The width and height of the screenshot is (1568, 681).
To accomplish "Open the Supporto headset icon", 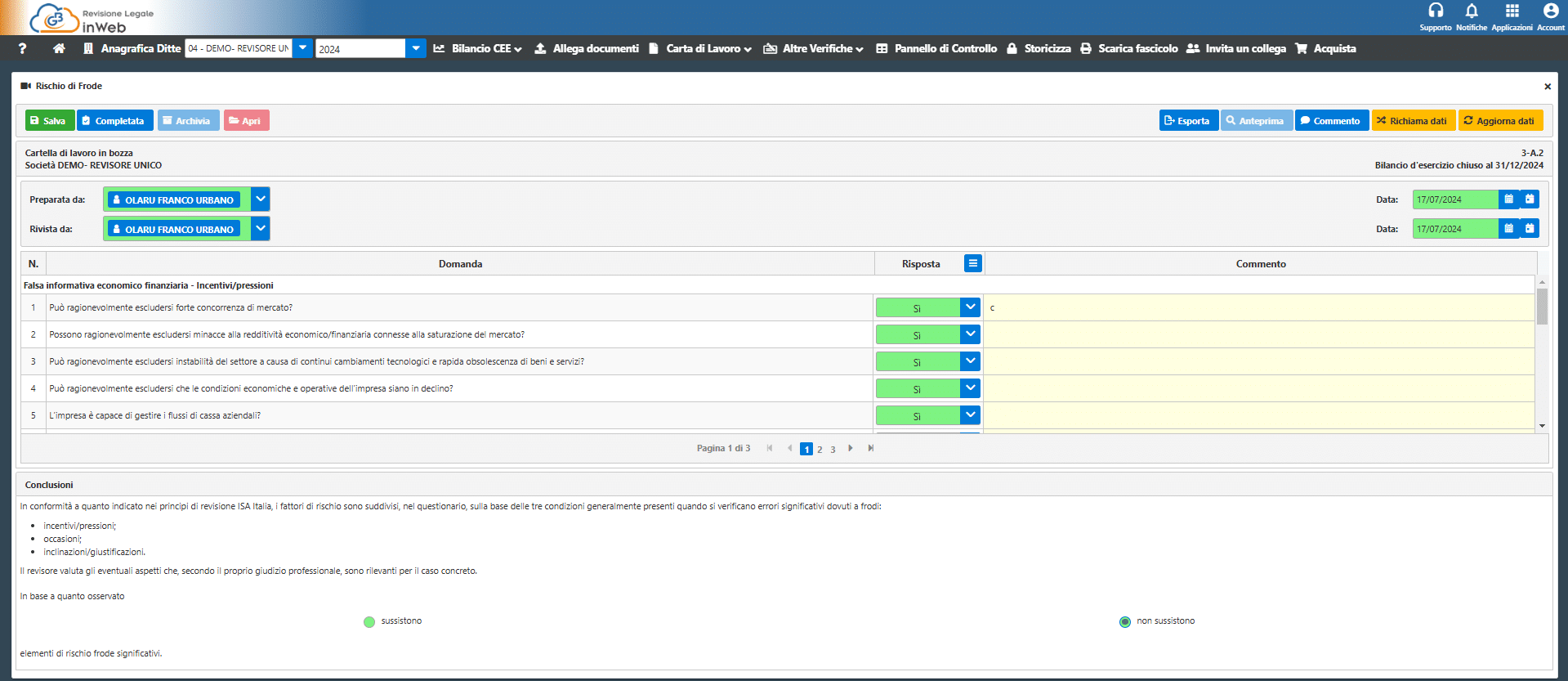I will (1435, 11).
